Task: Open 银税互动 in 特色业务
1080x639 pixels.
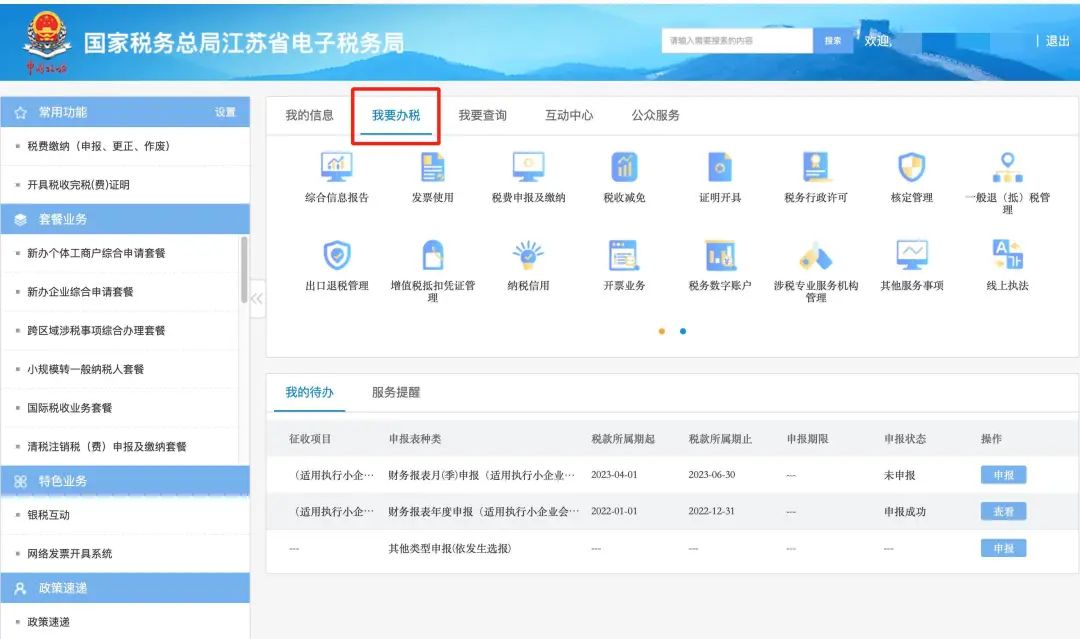Action: tap(48, 515)
